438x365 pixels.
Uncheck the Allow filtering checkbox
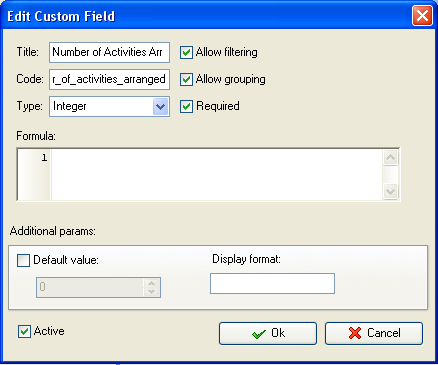pyautogui.click(x=186, y=52)
